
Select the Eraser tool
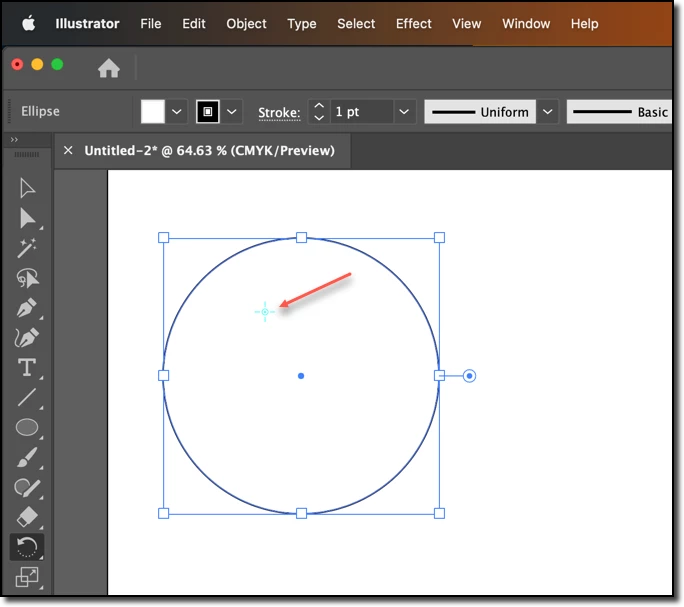pos(27,517)
